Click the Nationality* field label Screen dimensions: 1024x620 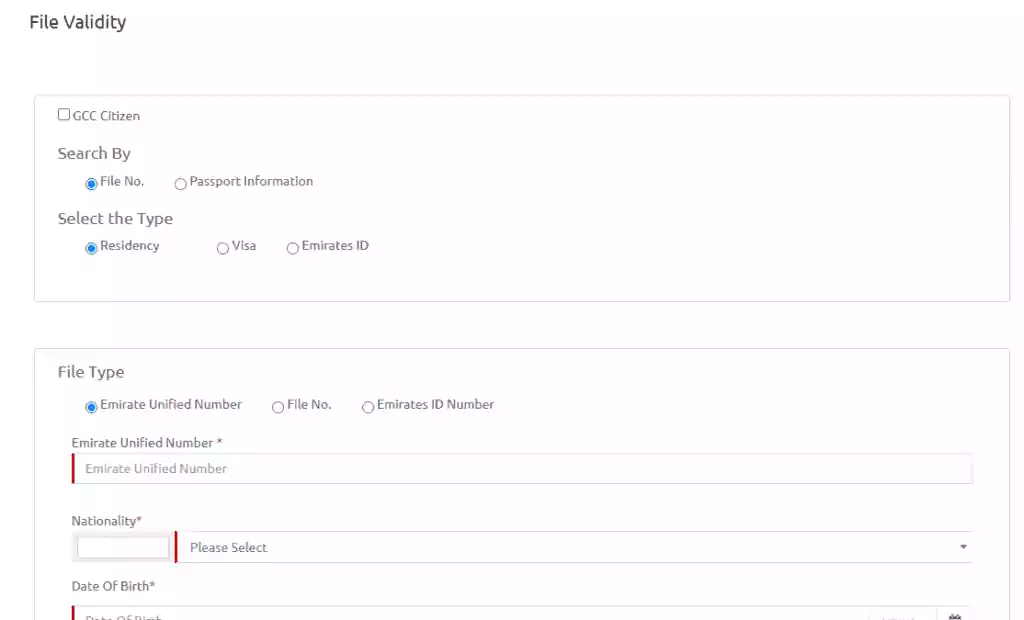(x=106, y=521)
